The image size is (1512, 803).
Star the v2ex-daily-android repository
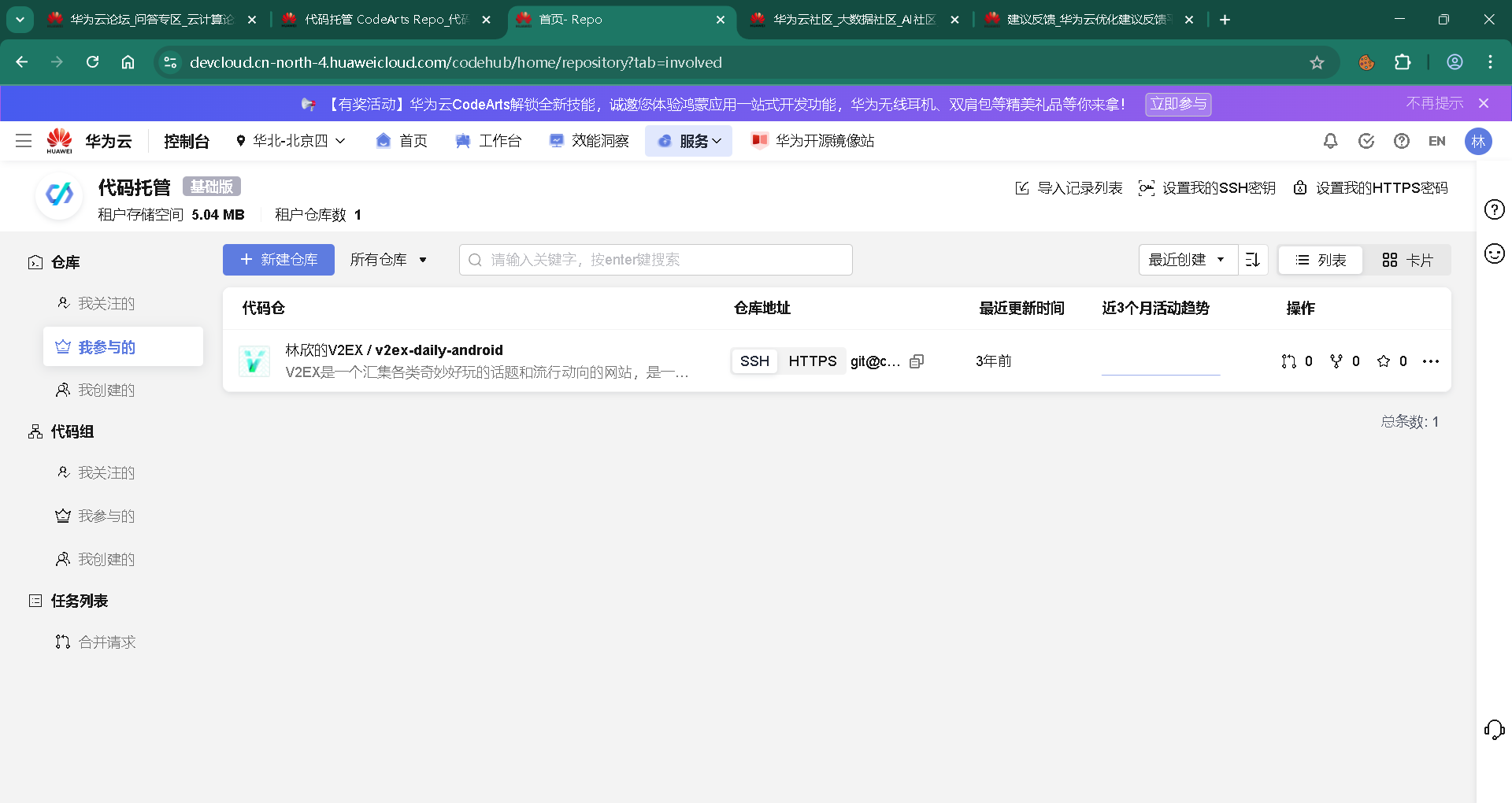1392,361
